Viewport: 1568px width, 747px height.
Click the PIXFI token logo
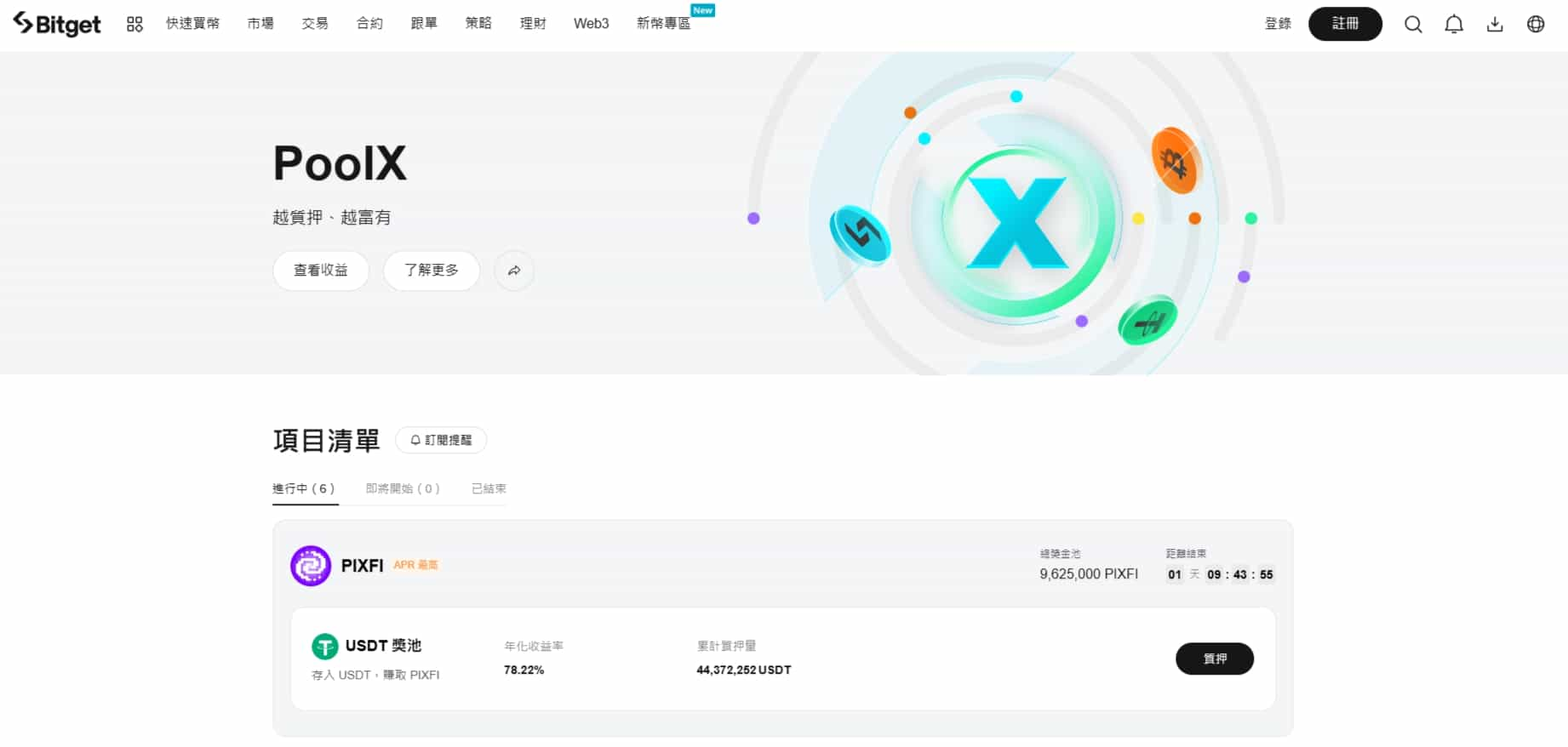(311, 566)
